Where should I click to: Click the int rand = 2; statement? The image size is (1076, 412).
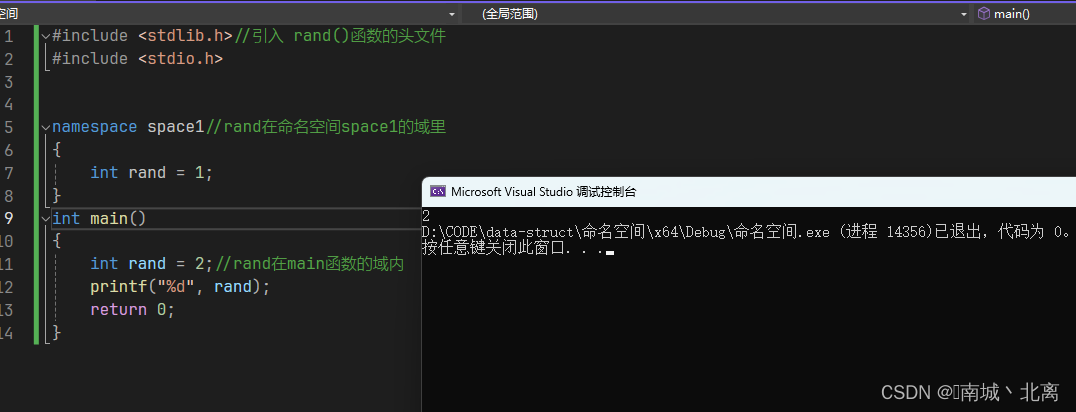tap(152, 264)
